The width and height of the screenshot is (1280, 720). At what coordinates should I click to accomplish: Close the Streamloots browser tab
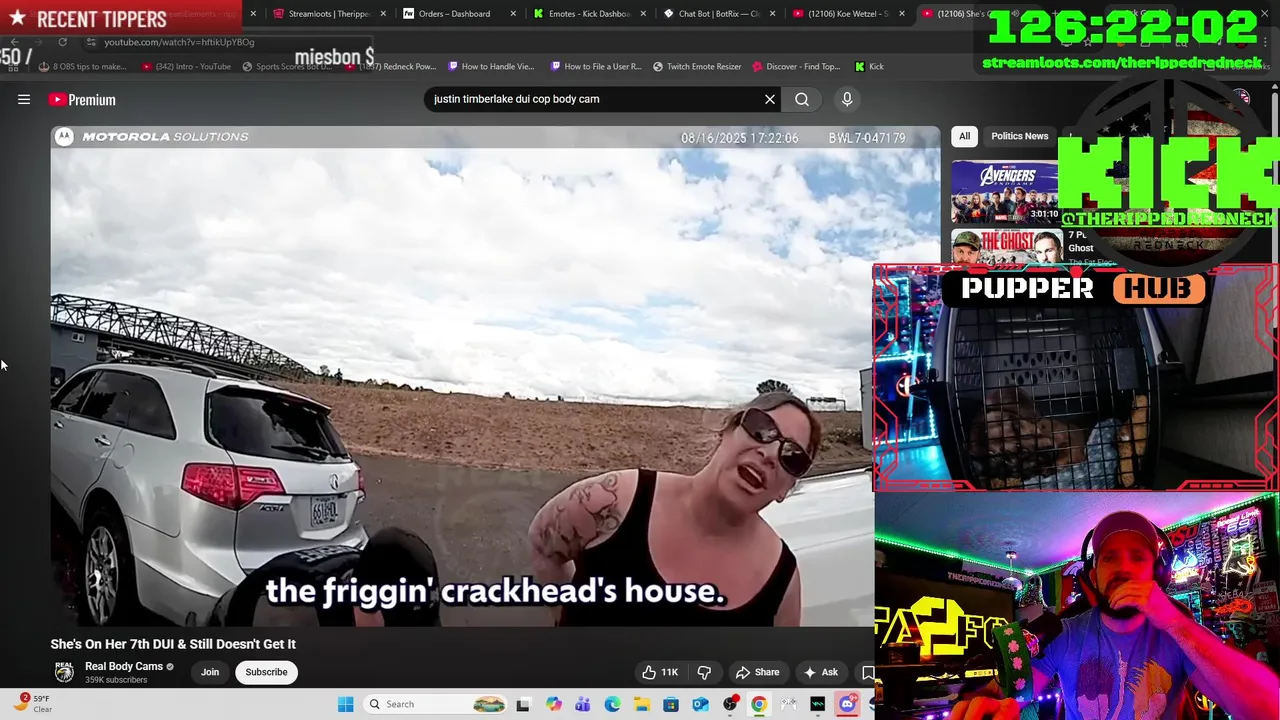click(383, 14)
